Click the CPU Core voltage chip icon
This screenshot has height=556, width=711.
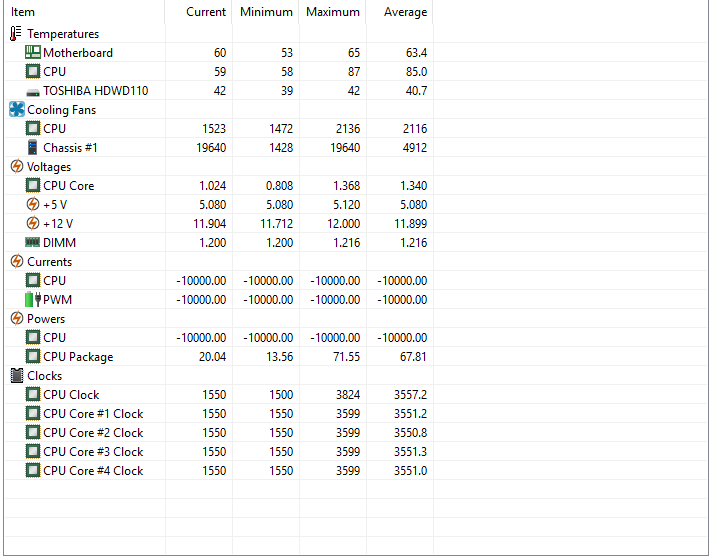click(33, 186)
